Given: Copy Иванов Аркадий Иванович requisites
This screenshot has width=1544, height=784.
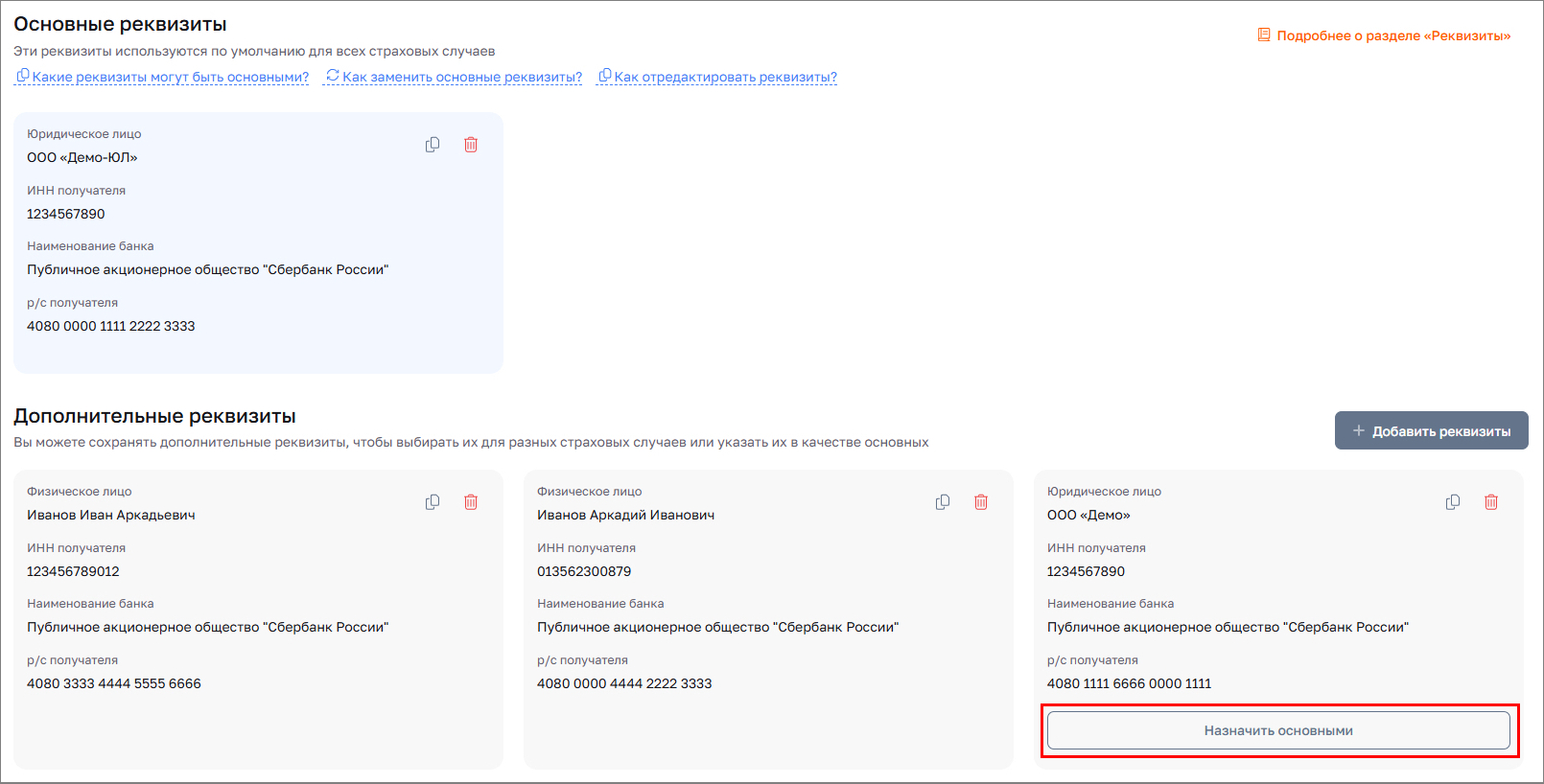Looking at the screenshot, I should 943,502.
